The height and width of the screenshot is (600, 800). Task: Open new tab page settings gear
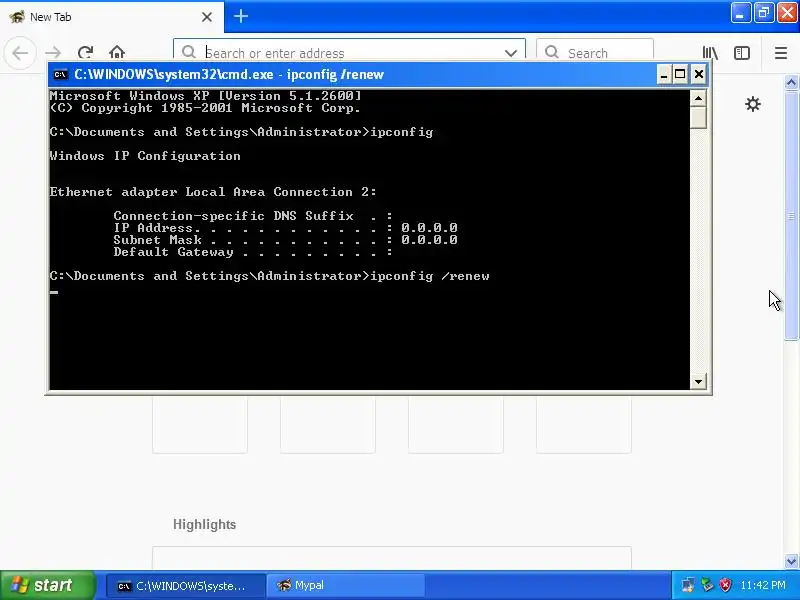(x=753, y=105)
